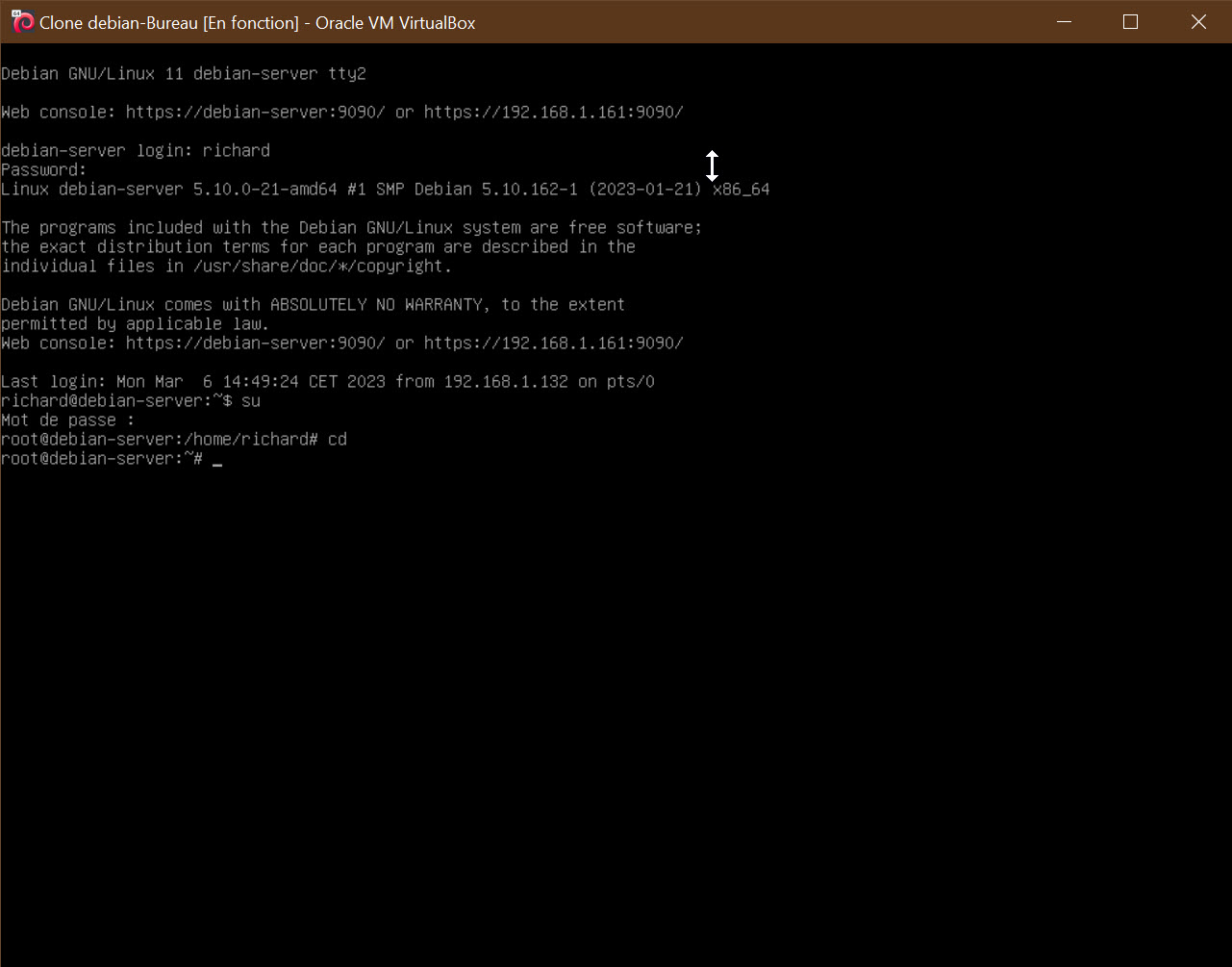Click the window title 'Clone debian-Bureau [En fonction]'
This screenshot has width=1232, height=967.
[x=169, y=23]
